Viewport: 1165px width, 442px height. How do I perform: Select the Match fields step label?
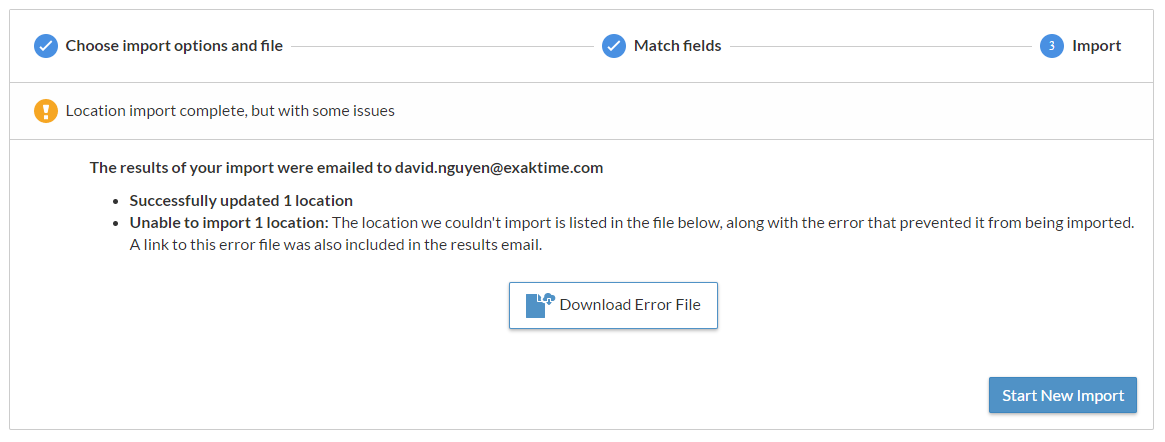[677, 46]
